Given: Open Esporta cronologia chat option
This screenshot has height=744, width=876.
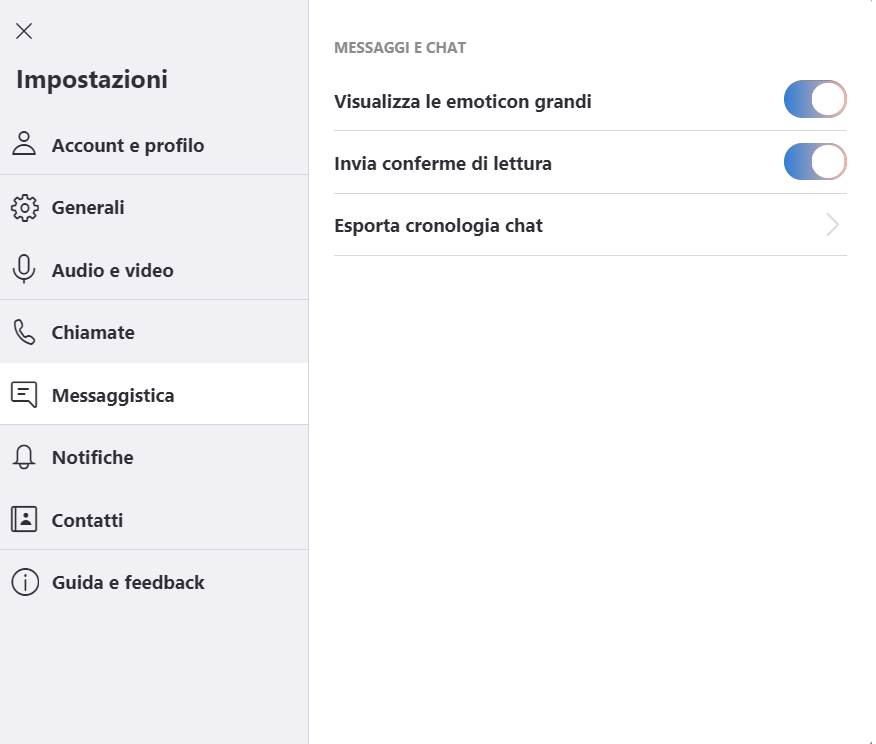Looking at the screenshot, I should click(x=591, y=225).
